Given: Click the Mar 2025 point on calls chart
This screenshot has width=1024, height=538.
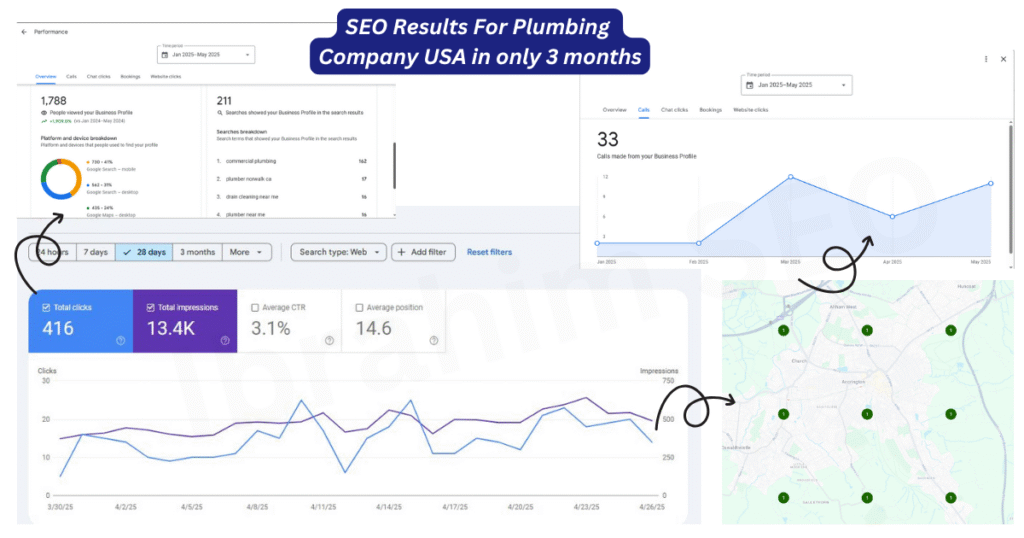Looking at the screenshot, I should click(x=791, y=177).
